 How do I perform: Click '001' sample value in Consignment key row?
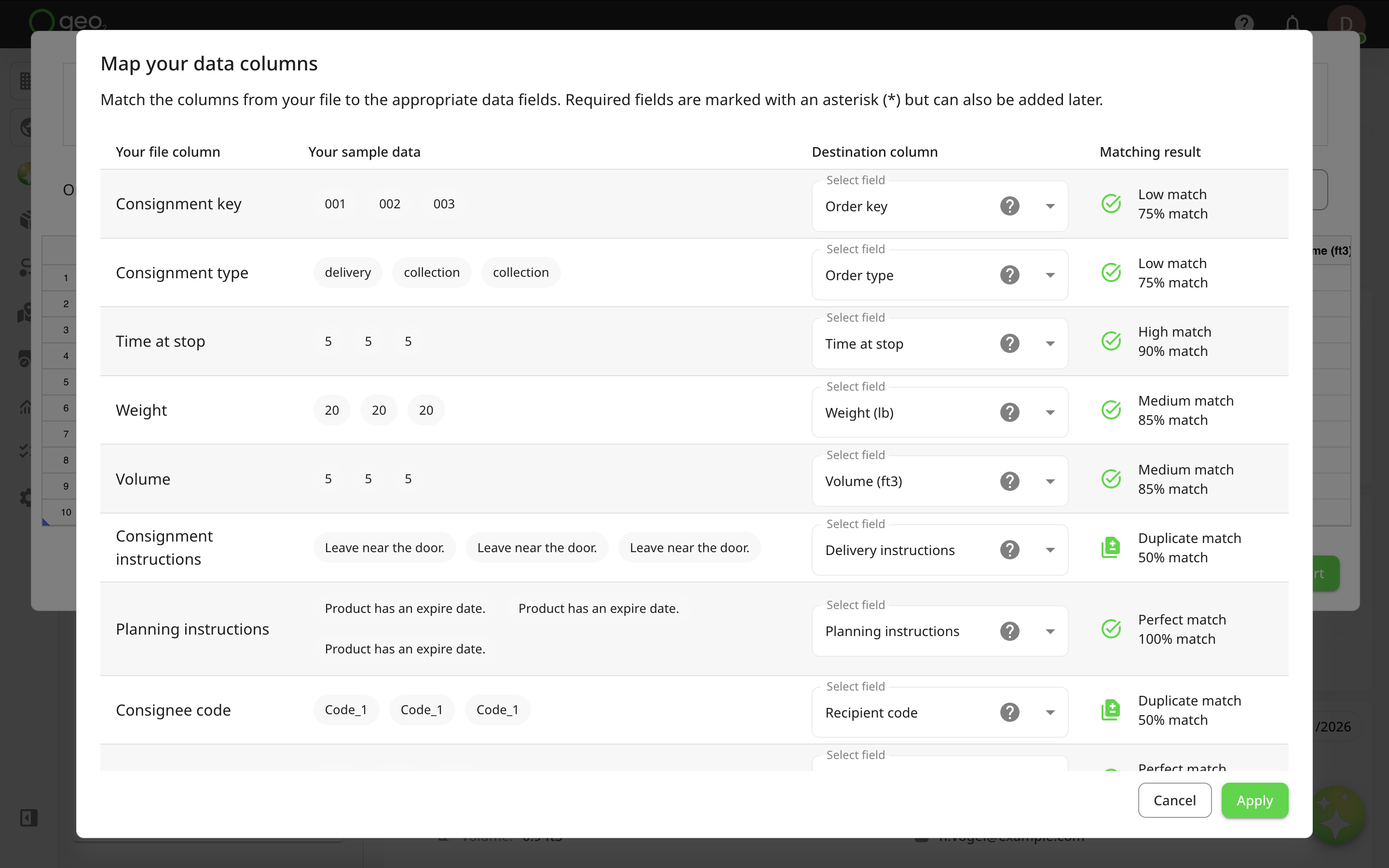point(335,204)
